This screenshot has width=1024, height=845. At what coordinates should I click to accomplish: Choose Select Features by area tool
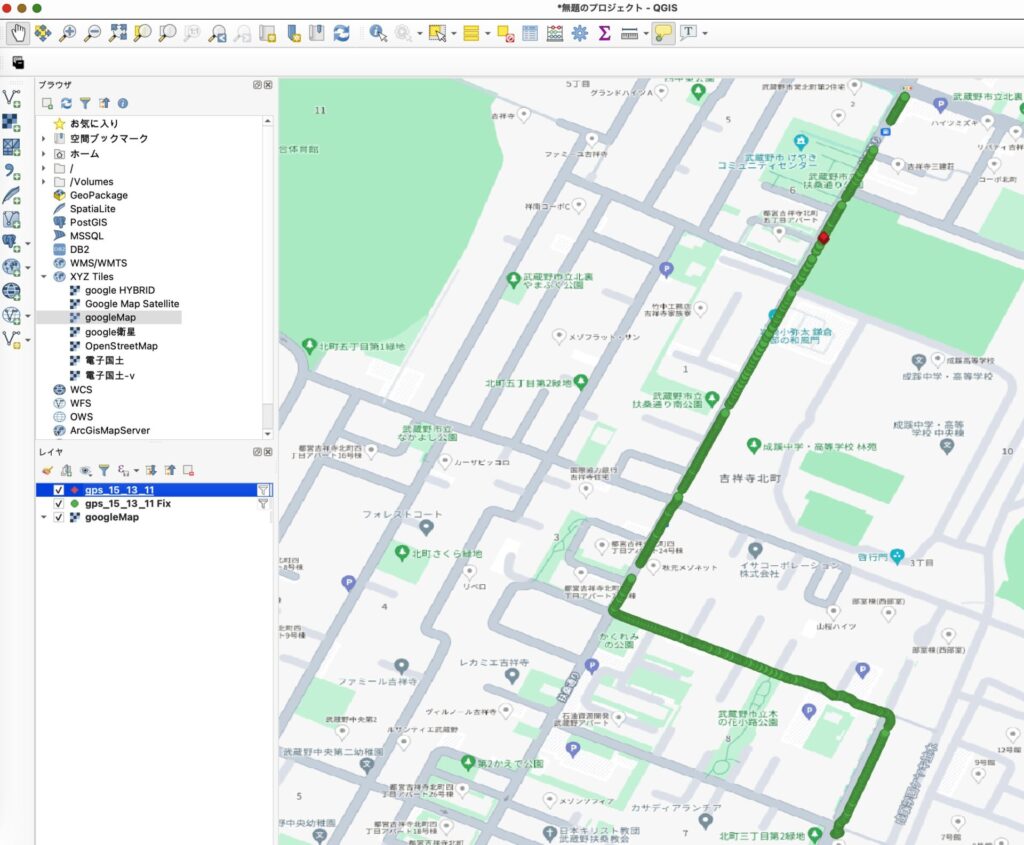(437, 33)
